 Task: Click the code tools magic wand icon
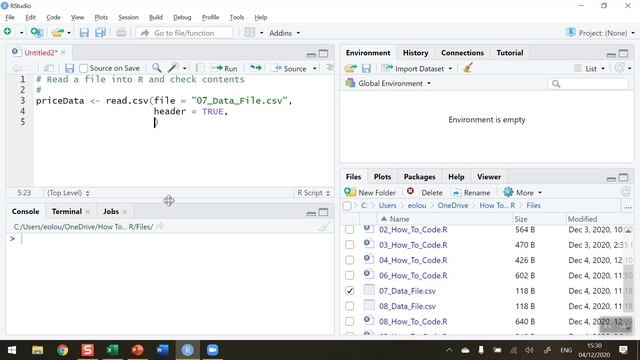coord(173,68)
